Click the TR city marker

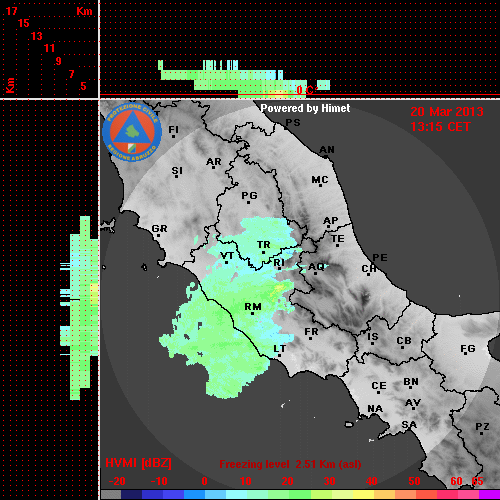263,252
